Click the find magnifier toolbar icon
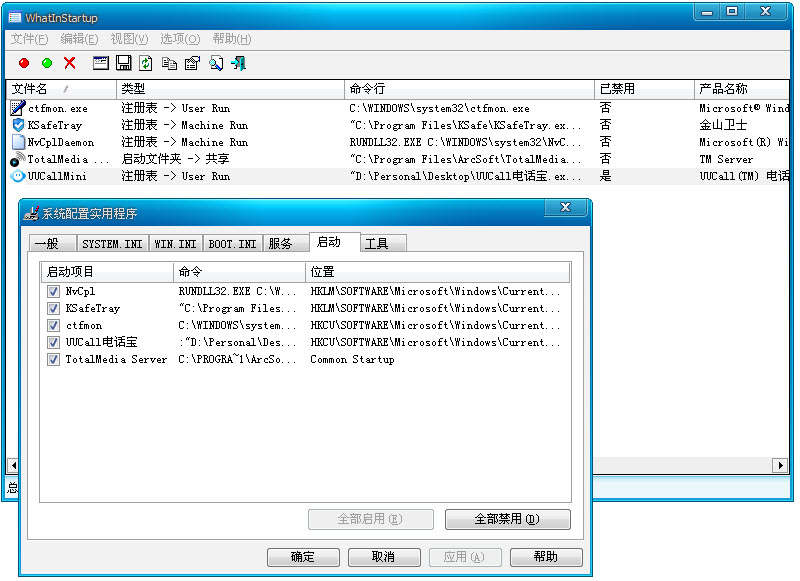 click(216, 63)
